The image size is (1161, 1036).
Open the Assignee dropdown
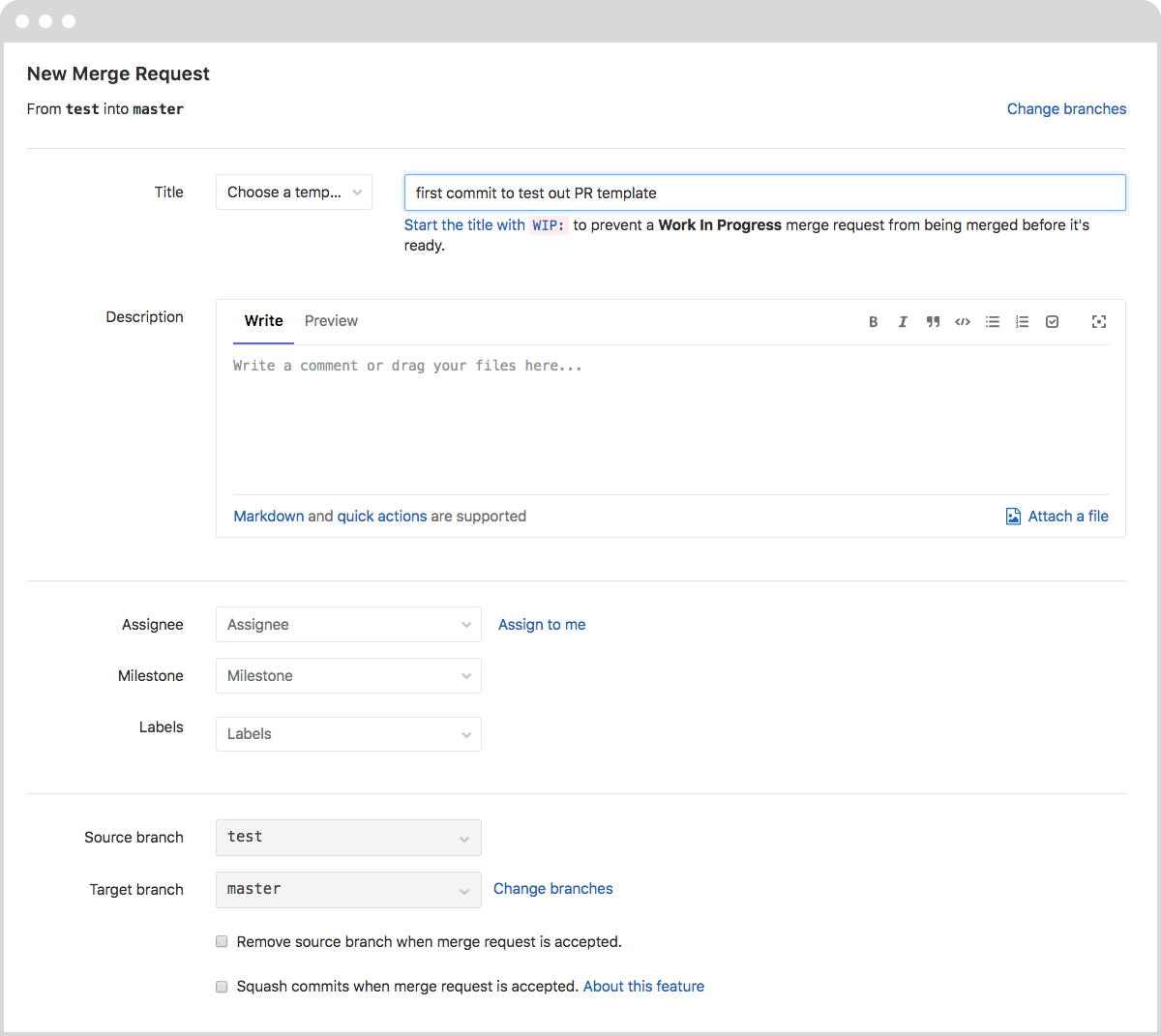(348, 624)
